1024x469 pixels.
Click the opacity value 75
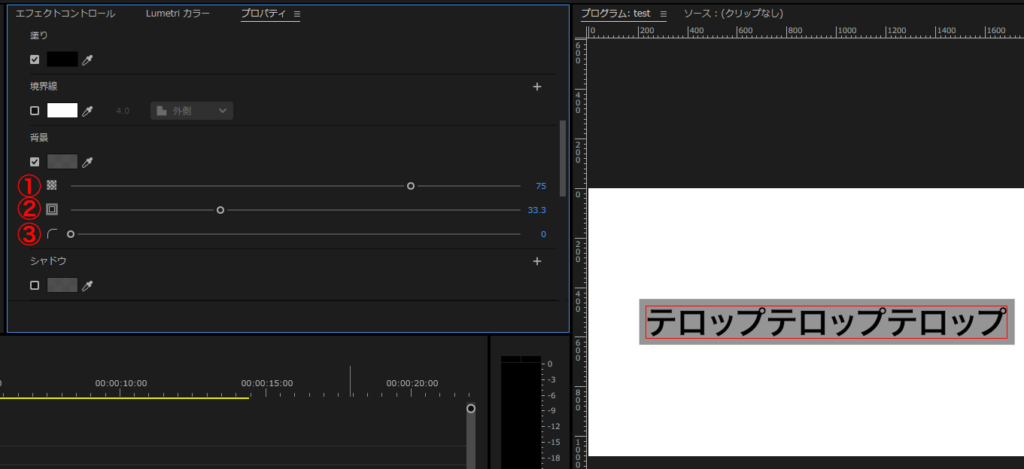click(541, 186)
